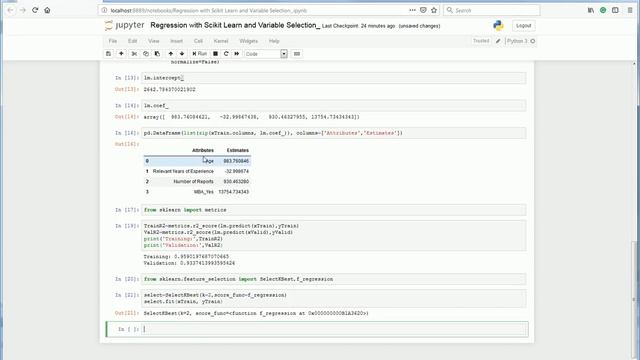Click the kernel idle circle indicator
This screenshot has width=640, height=360.
pos(533,41)
